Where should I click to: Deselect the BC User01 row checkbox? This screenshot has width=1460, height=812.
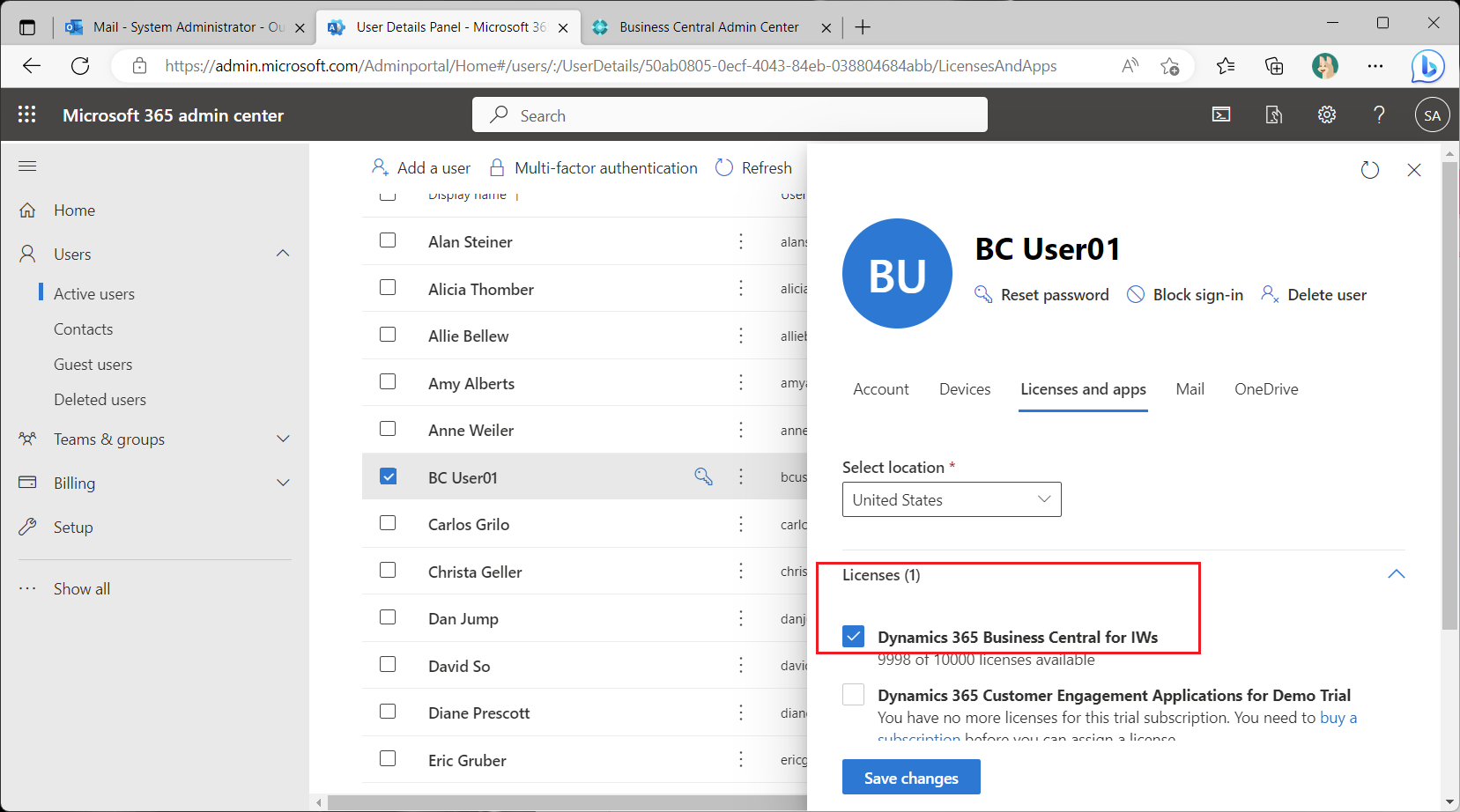pos(388,476)
